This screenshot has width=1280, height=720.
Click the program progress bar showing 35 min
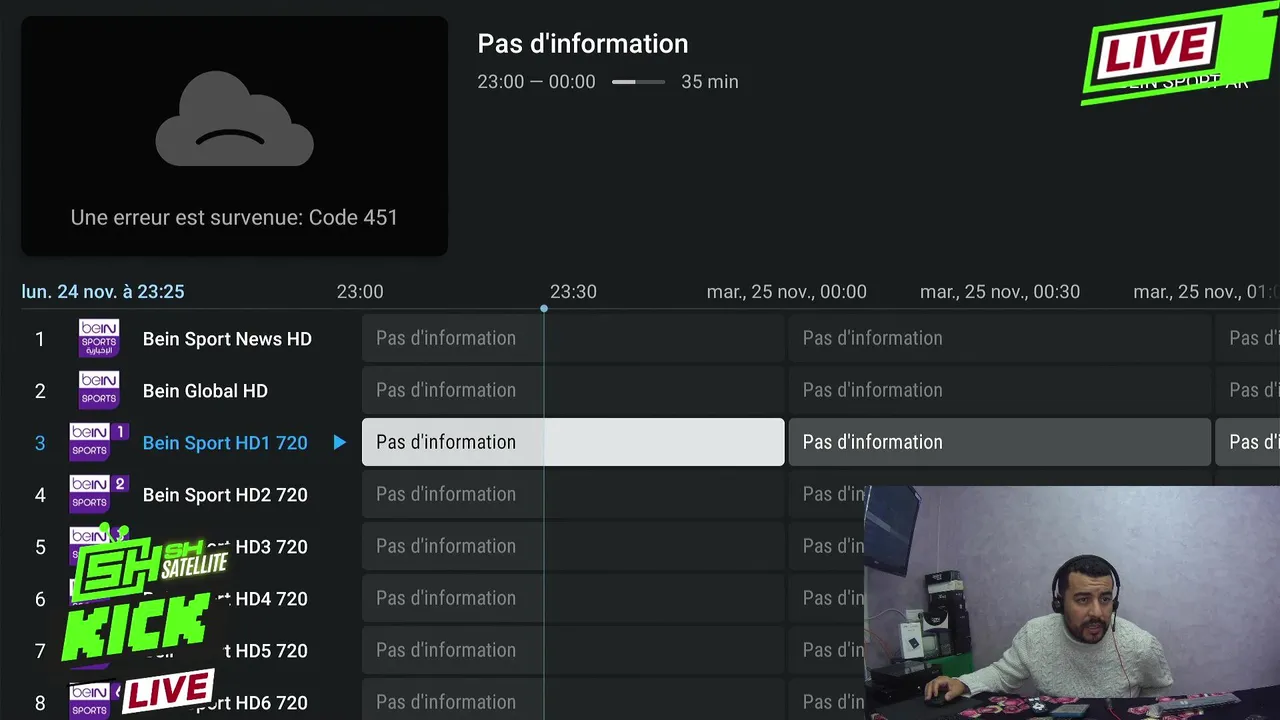pos(638,82)
